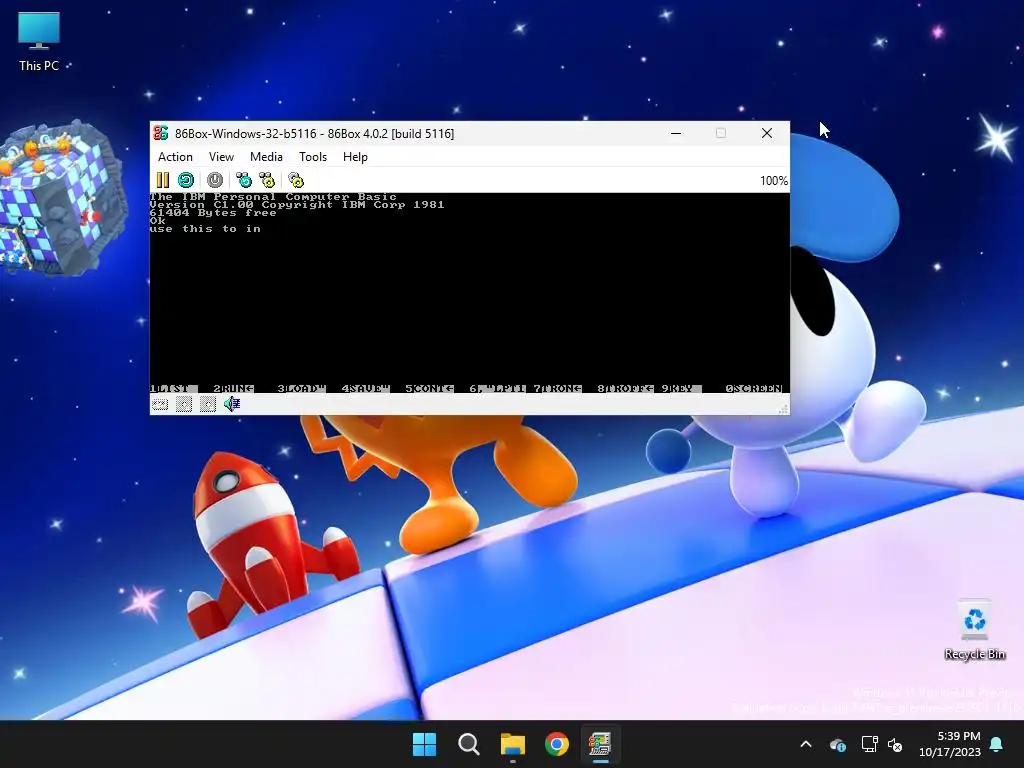Expand the hidden system tray icons chevron
Viewport: 1024px width, 768px height.
(x=806, y=744)
